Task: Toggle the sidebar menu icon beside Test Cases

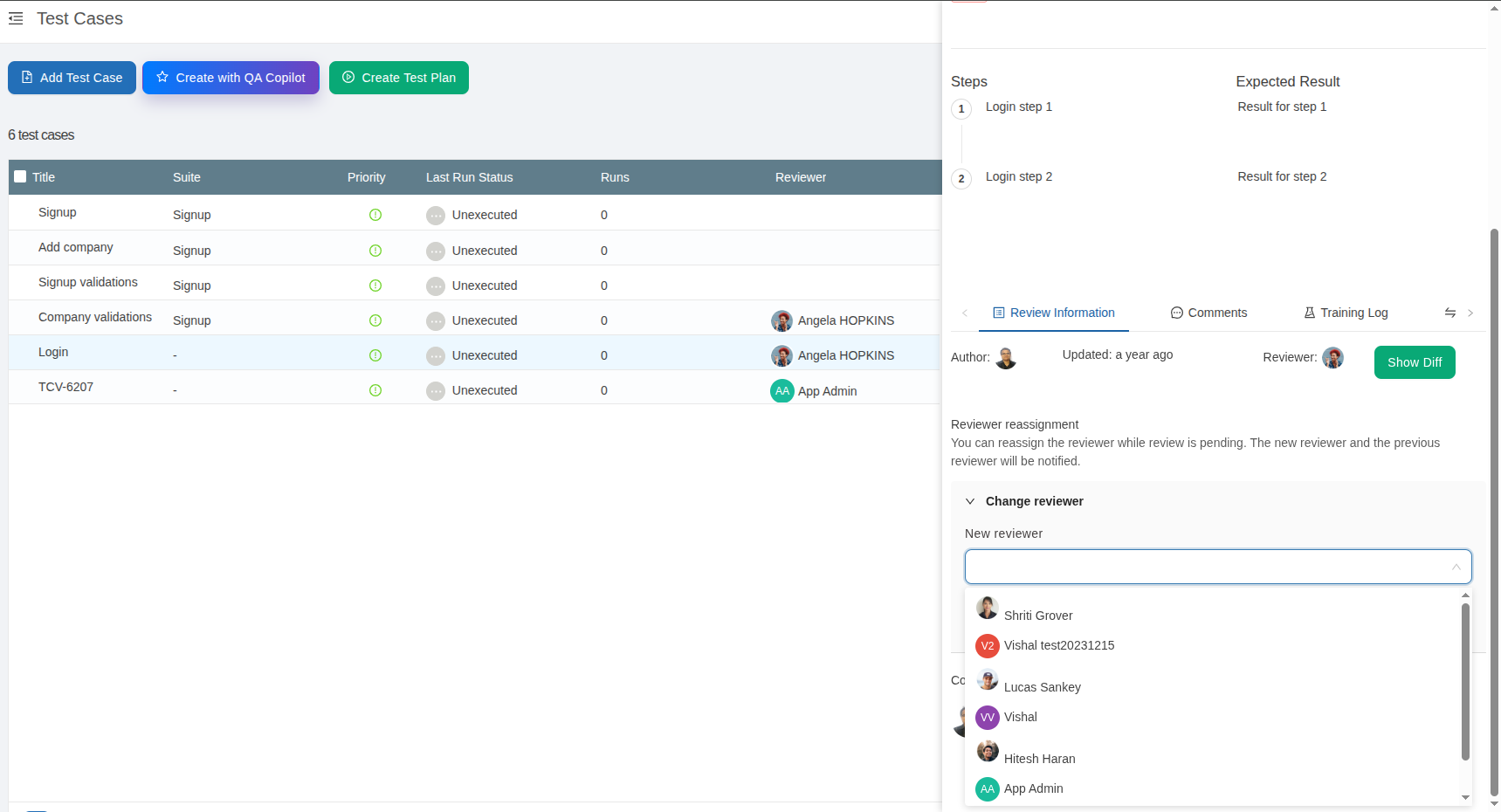Action: (x=16, y=18)
